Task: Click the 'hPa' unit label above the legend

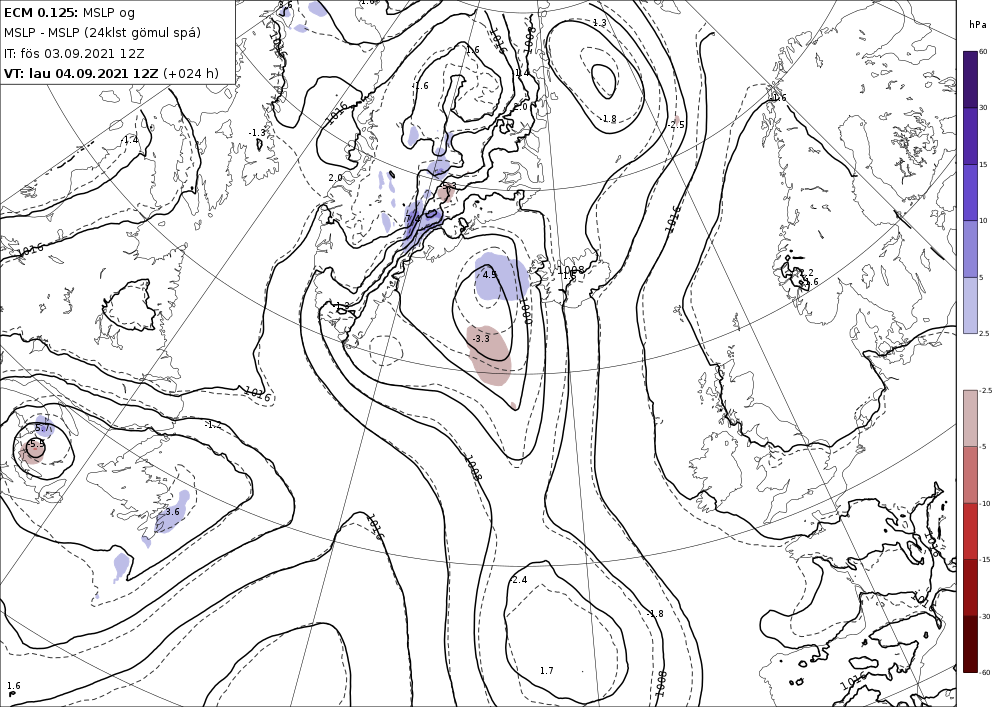Action: (x=977, y=25)
